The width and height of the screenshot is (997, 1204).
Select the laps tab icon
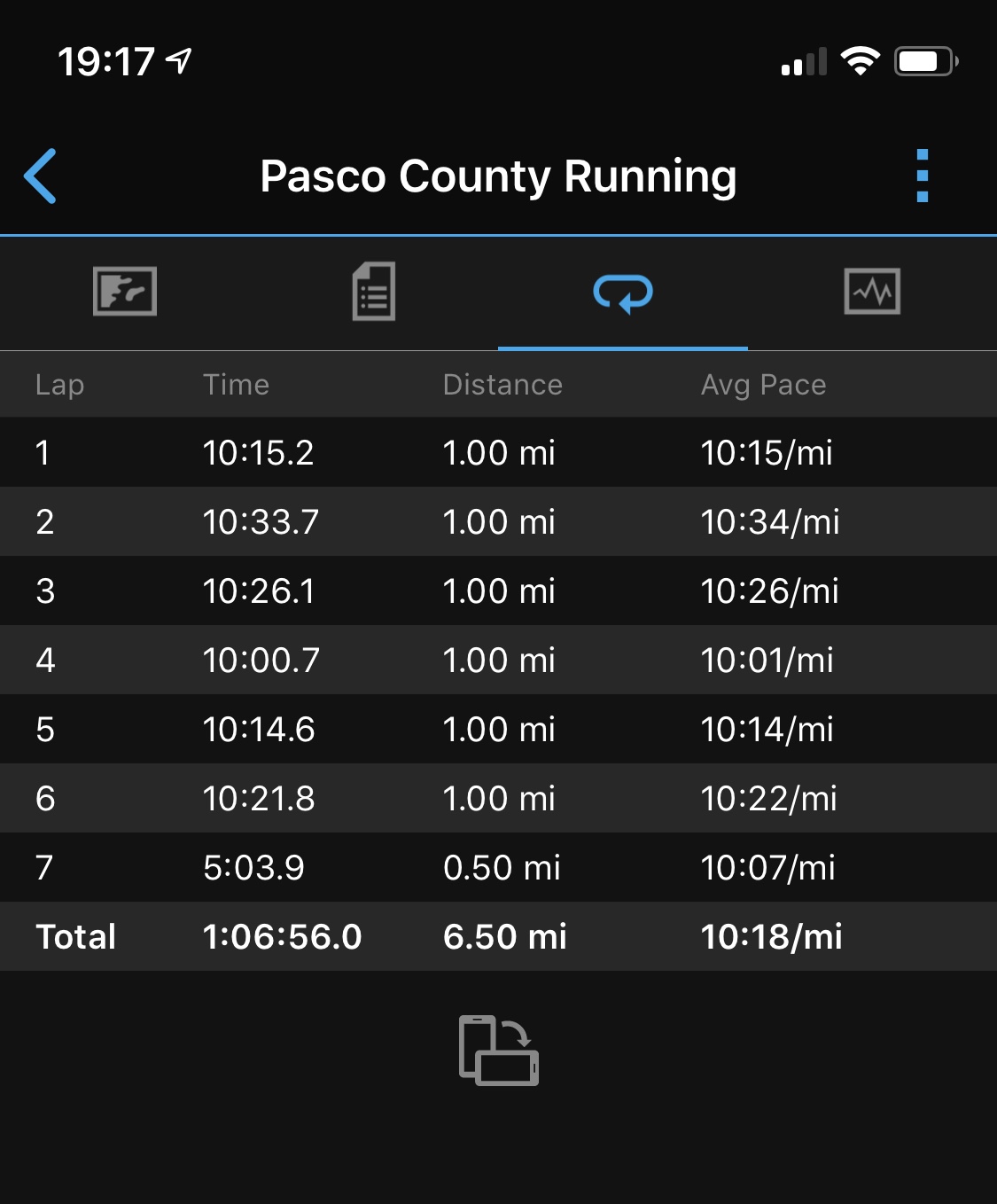point(623,293)
